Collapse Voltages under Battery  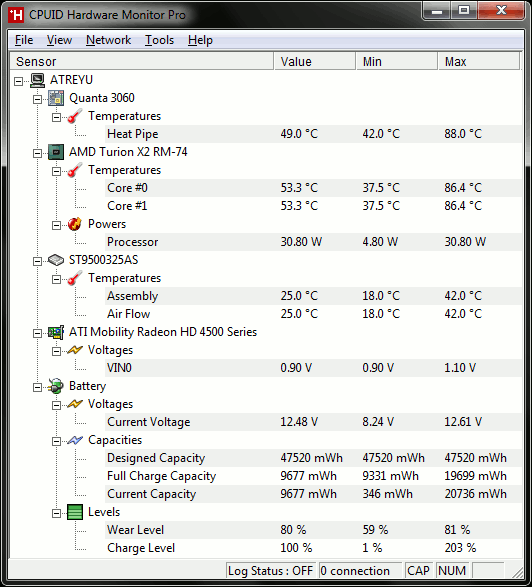(56, 405)
